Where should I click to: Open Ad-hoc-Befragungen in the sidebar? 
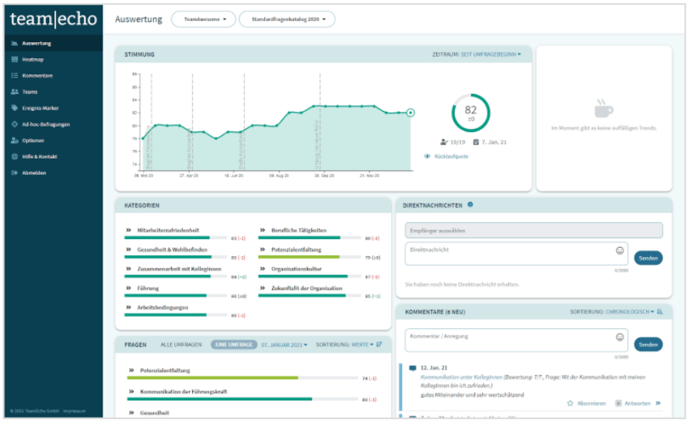coord(46,125)
